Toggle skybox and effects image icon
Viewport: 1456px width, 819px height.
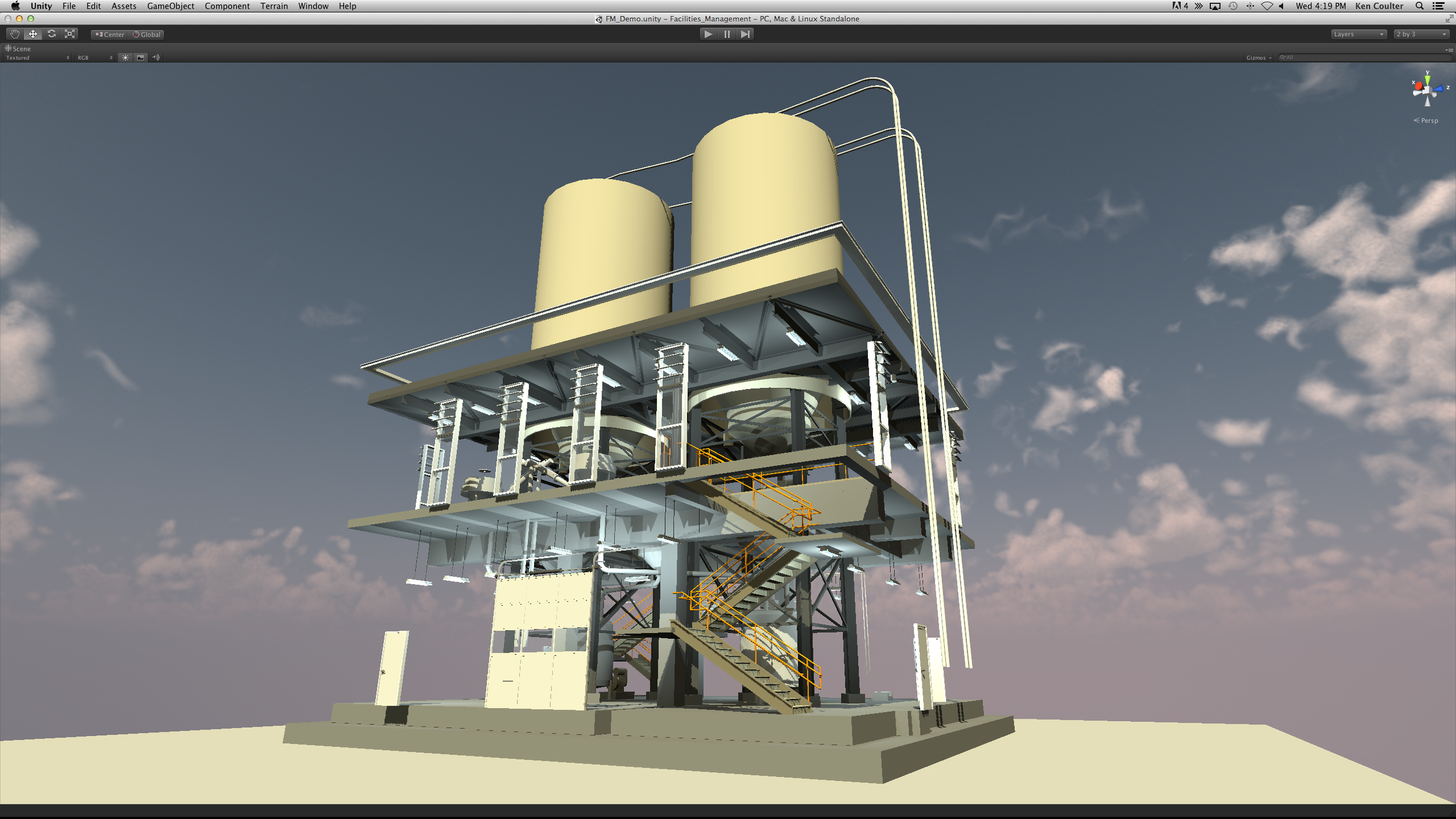point(140,58)
